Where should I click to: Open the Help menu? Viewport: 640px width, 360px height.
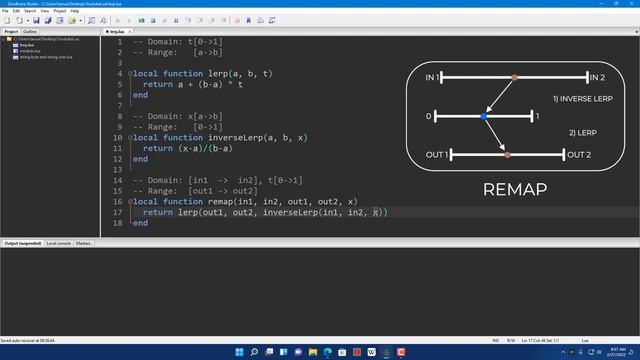point(75,11)
